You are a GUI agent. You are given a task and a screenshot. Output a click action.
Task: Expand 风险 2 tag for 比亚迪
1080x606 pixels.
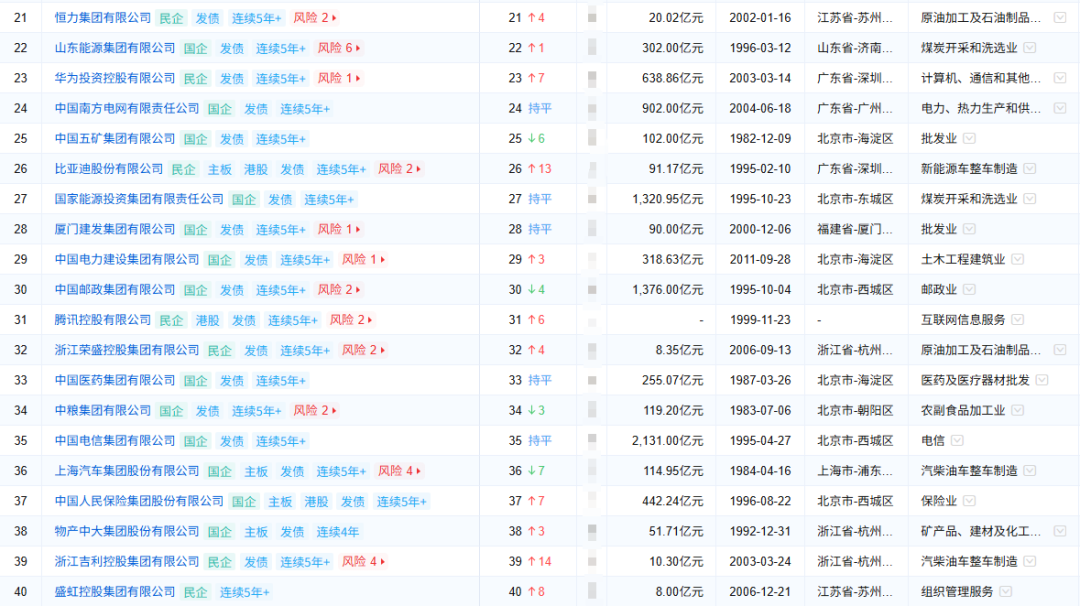click(399, 169)
